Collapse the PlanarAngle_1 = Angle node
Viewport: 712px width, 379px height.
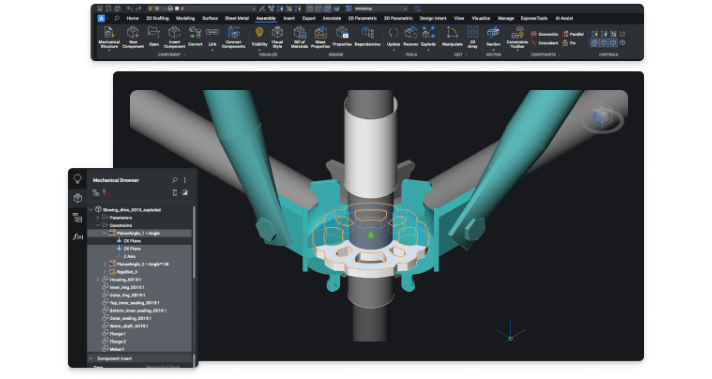(105, 233)
